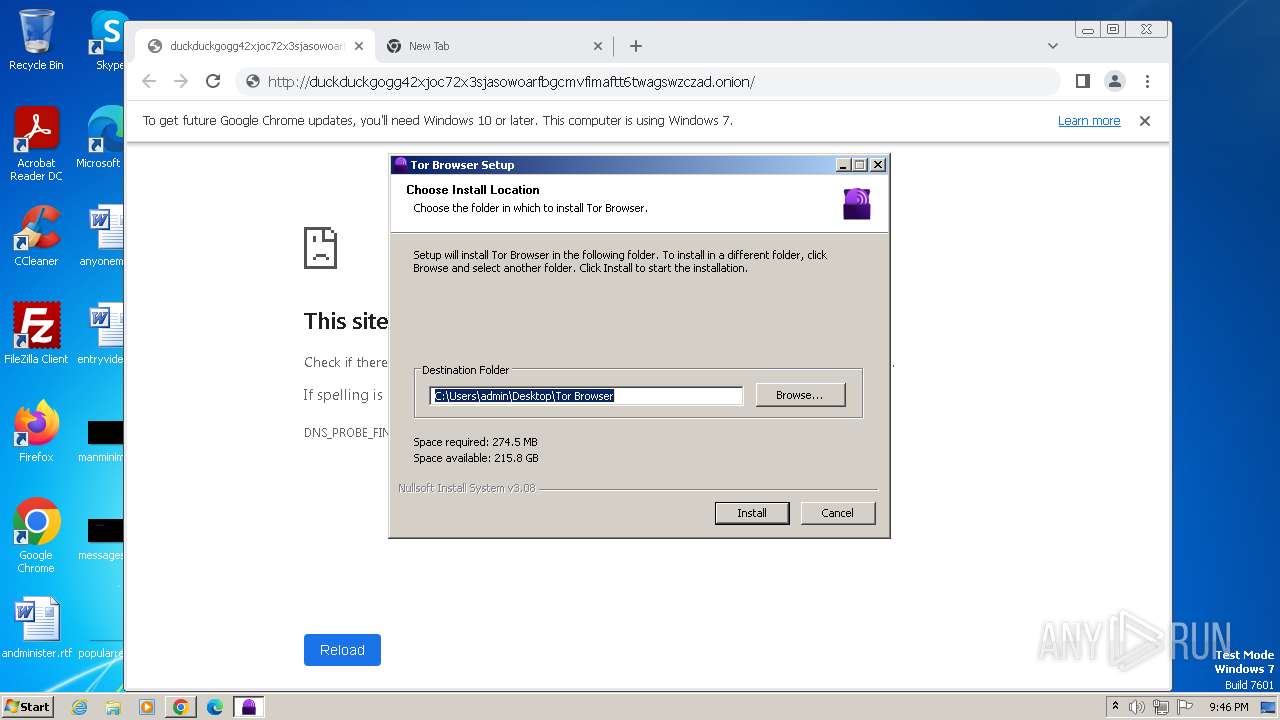Screen dimensions: 1280x720
Task: Open Chrome three-dot menu
Action: coord(1147,82)
